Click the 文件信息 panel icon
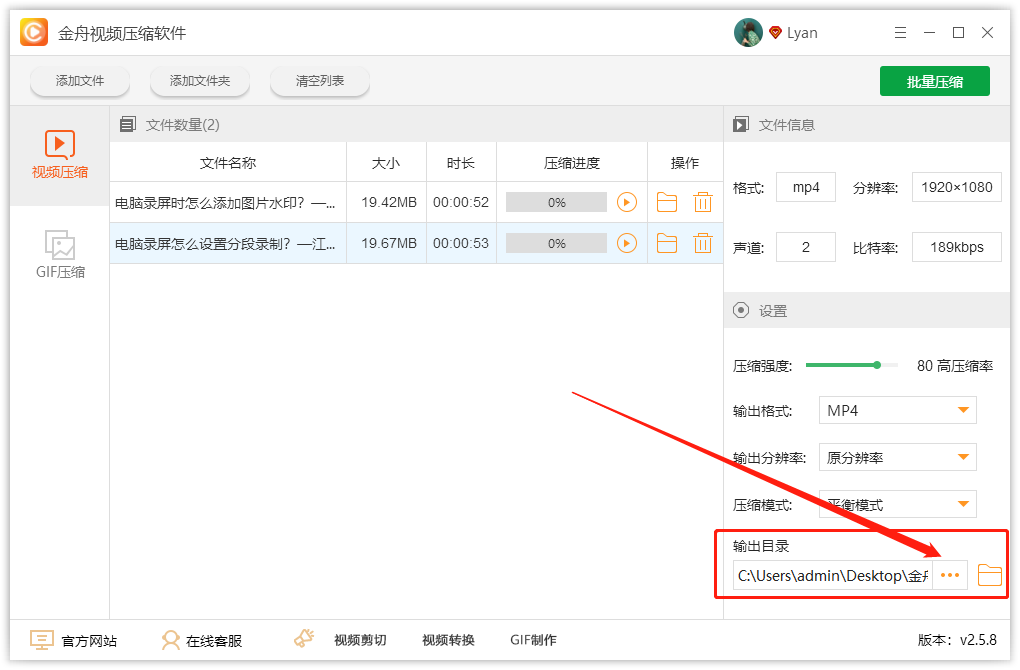 (x=741, y=124)
